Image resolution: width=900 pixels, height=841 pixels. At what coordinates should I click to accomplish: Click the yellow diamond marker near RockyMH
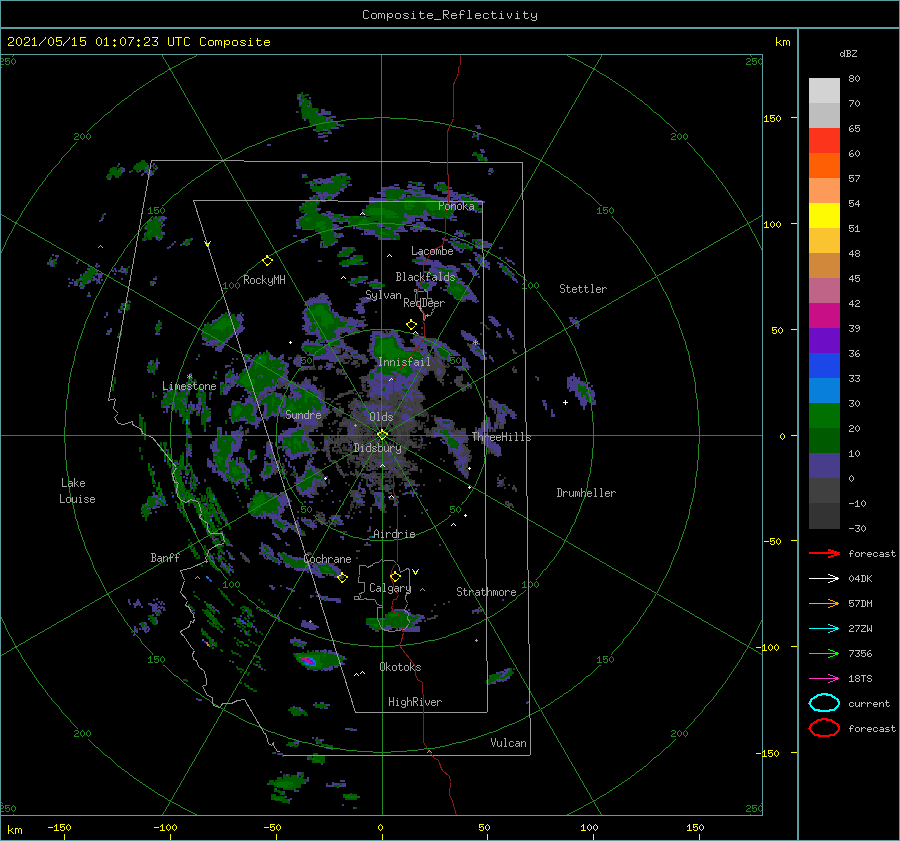coord(267,261)
